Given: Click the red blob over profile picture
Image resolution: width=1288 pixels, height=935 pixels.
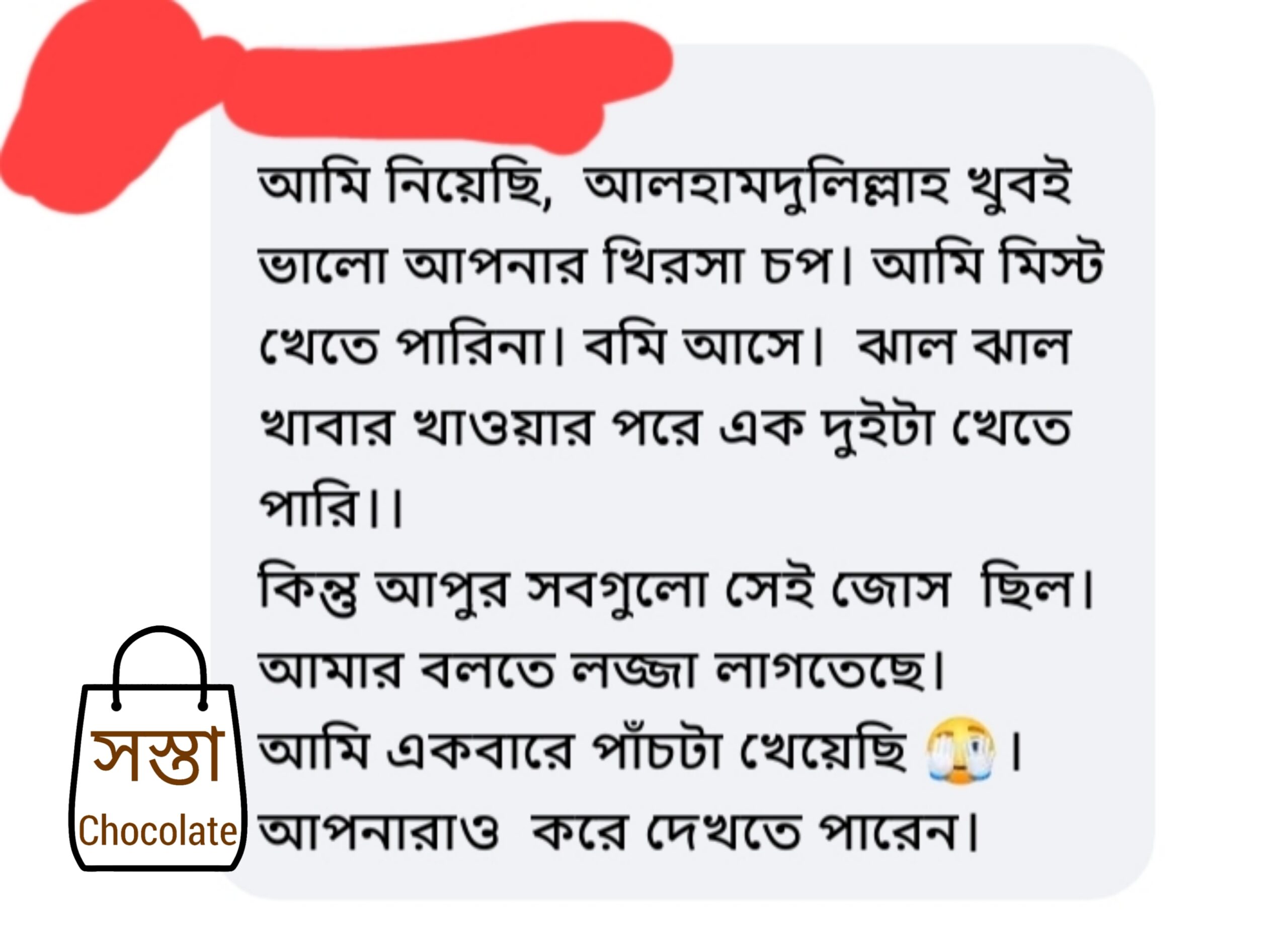Looking at the screenshot, I should click(108, 108).
